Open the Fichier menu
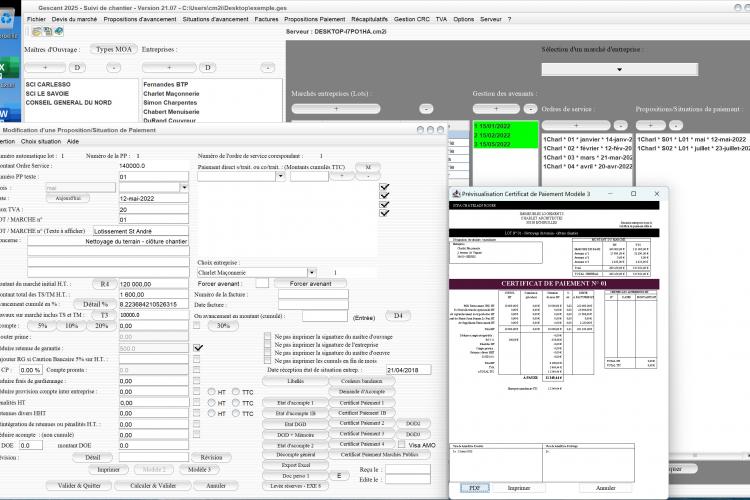The image size is (750, 500). click(36, 19)
